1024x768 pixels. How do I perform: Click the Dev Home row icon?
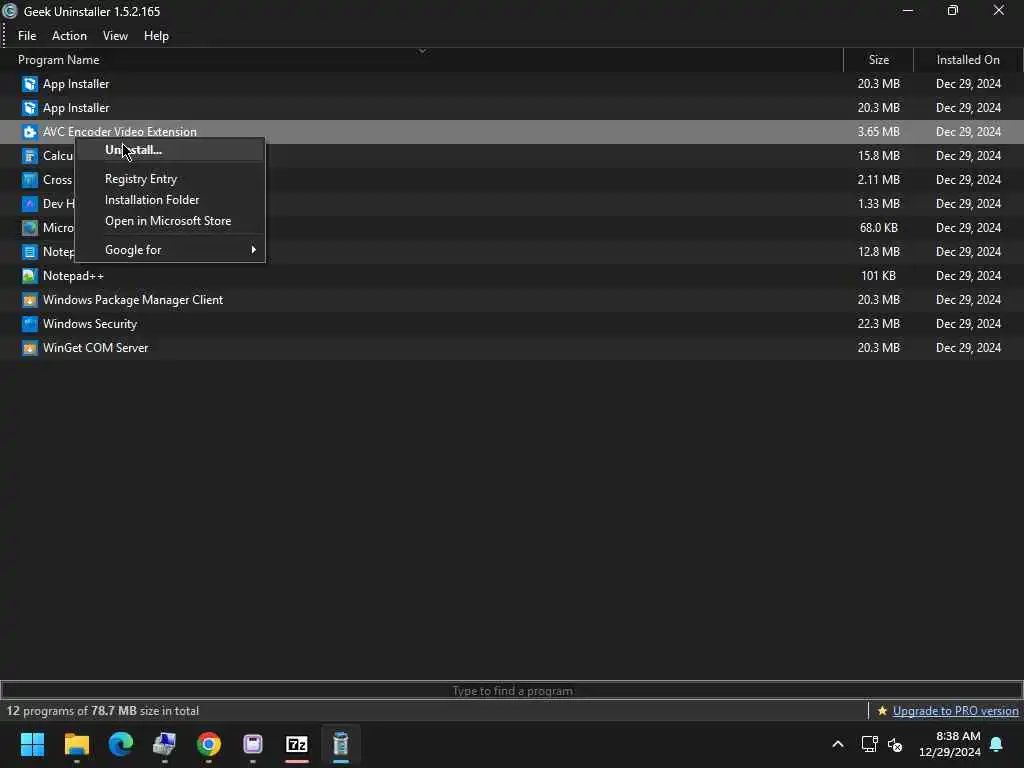click(x=29, y=204)
